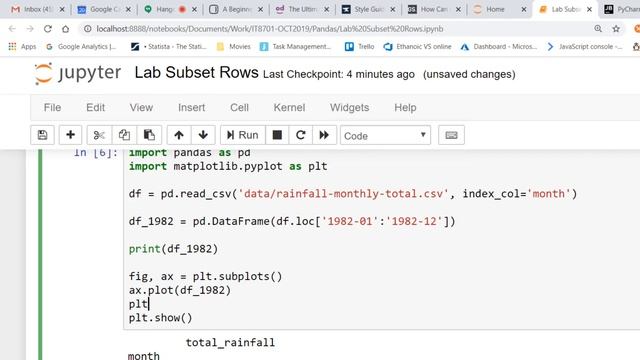Open the command palette keyboard icon
Viewport: 640px width, 360px height.
point(451,135)
